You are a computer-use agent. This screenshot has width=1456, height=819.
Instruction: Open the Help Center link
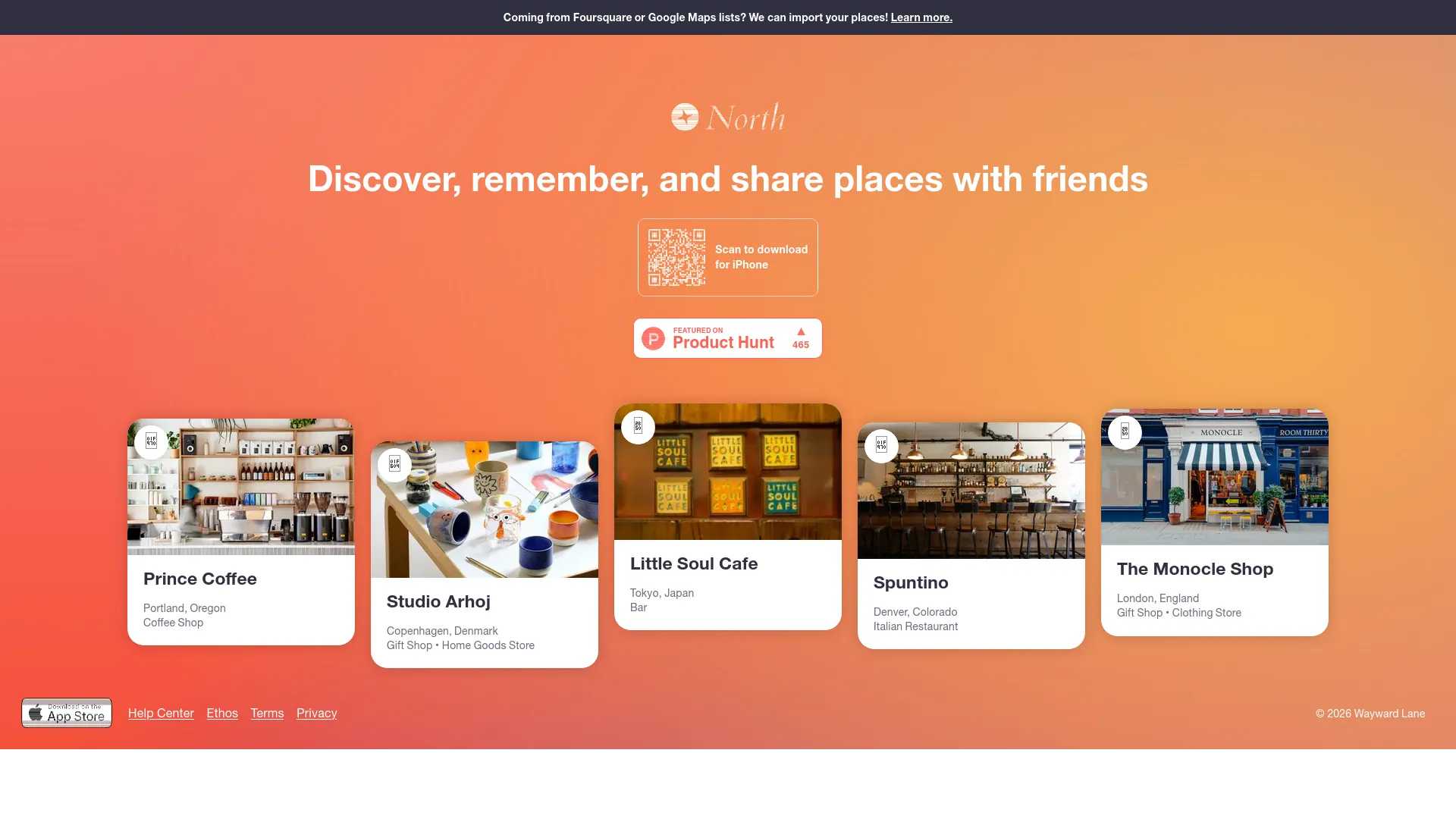(161, 713)
